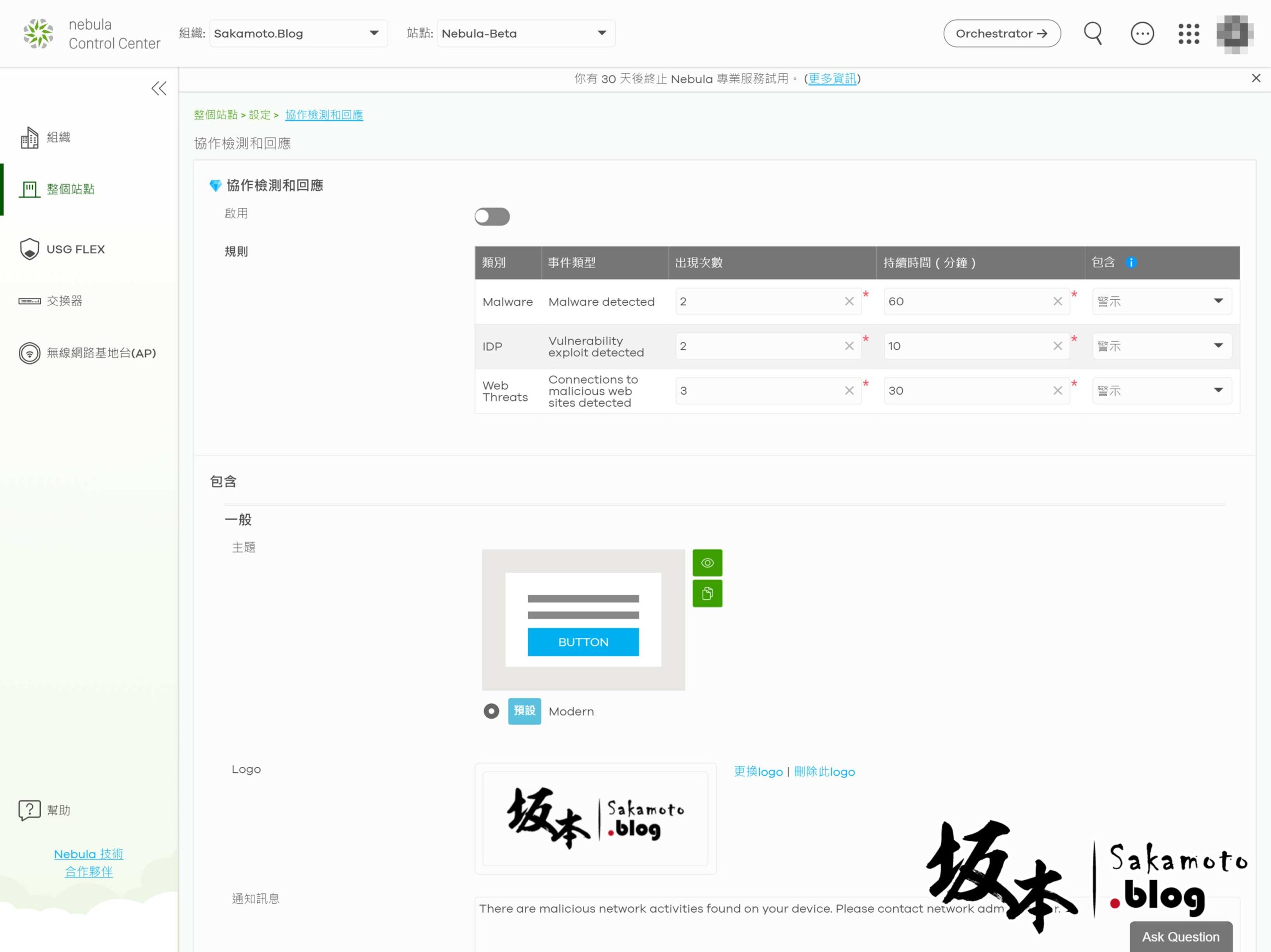The width and height of the screenshot is (1271, 952).
Task: Open USG FLEX in the sidebar
Action: click(x=75, y=249)
